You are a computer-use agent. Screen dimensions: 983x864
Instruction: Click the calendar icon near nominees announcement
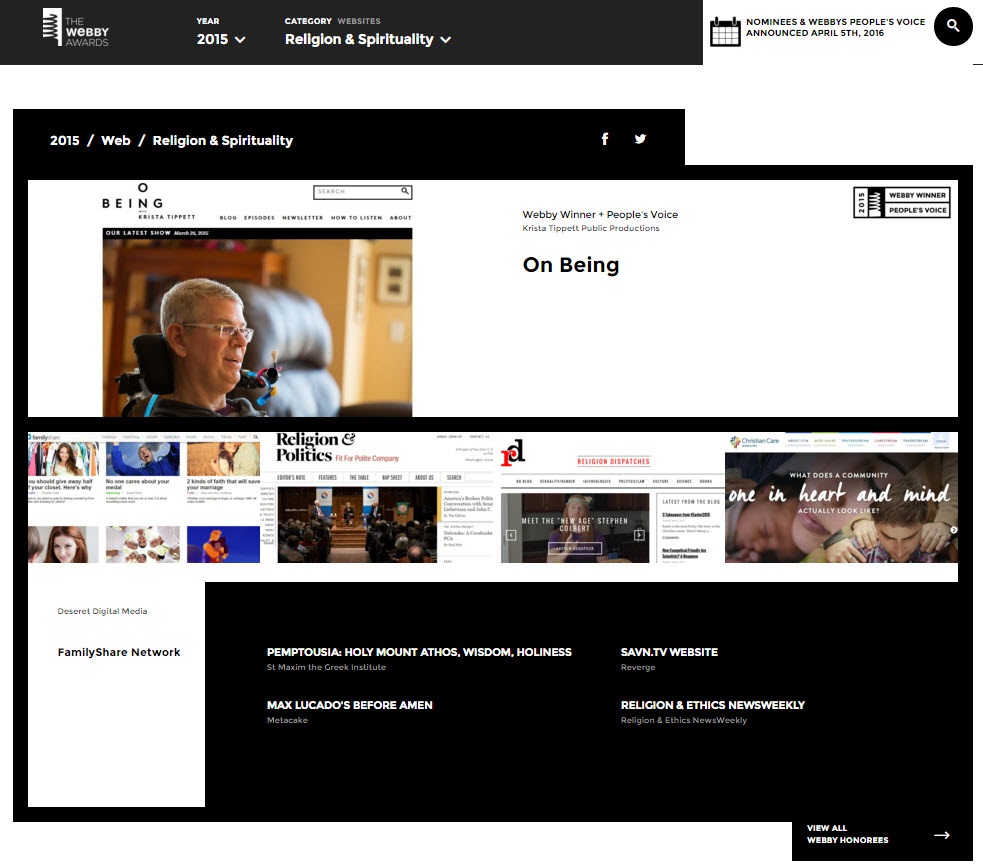coord(725,31)
